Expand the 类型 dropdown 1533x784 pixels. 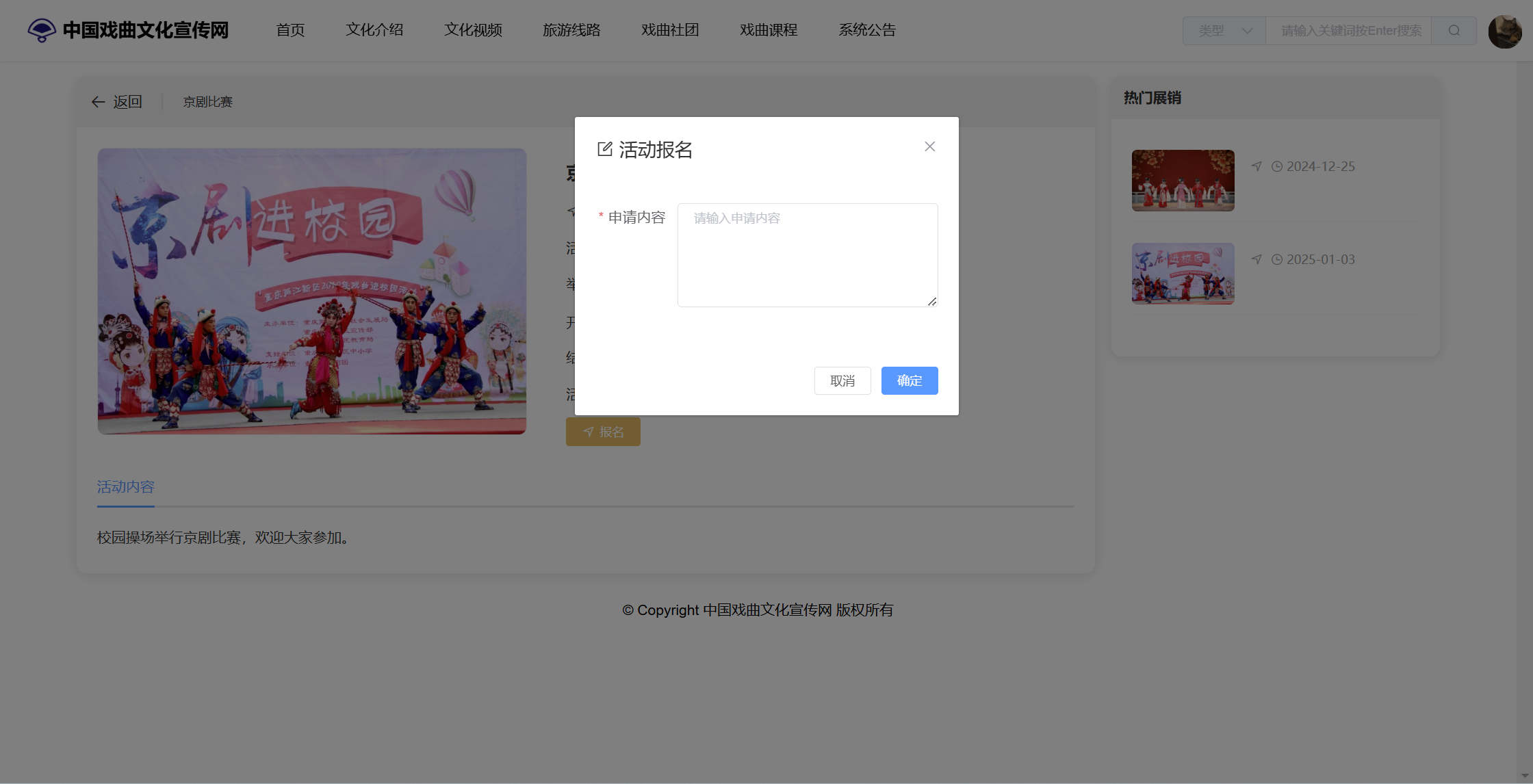point(1224,31)
